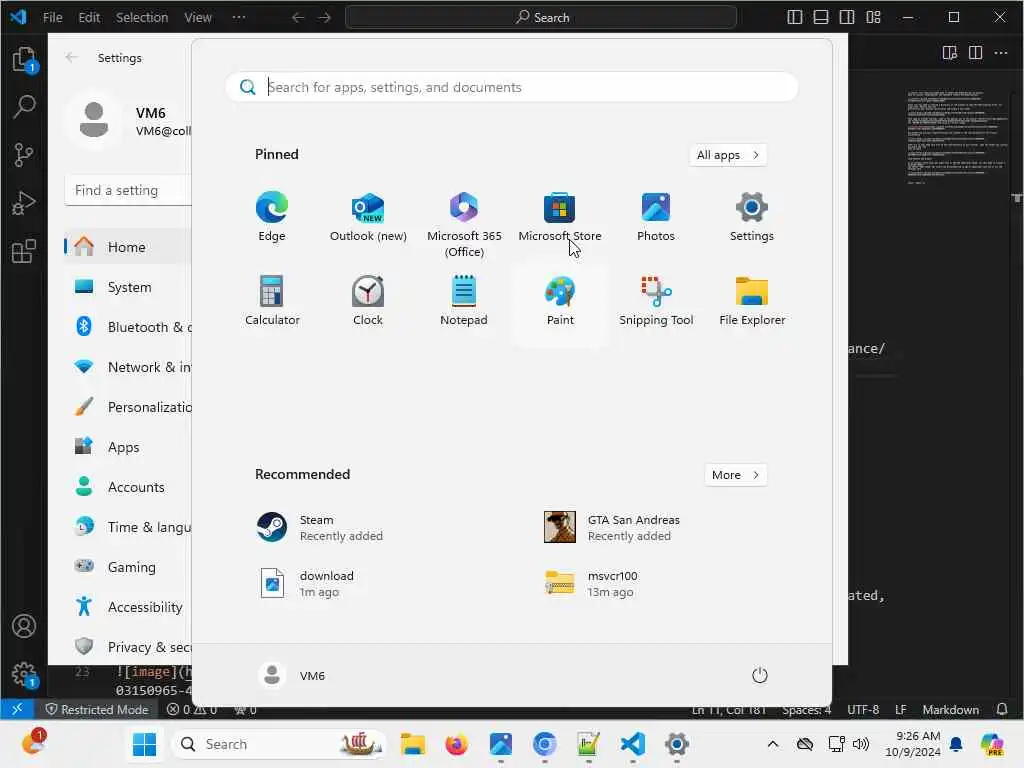Launch Photos from pinned apps

click(656, 217)
